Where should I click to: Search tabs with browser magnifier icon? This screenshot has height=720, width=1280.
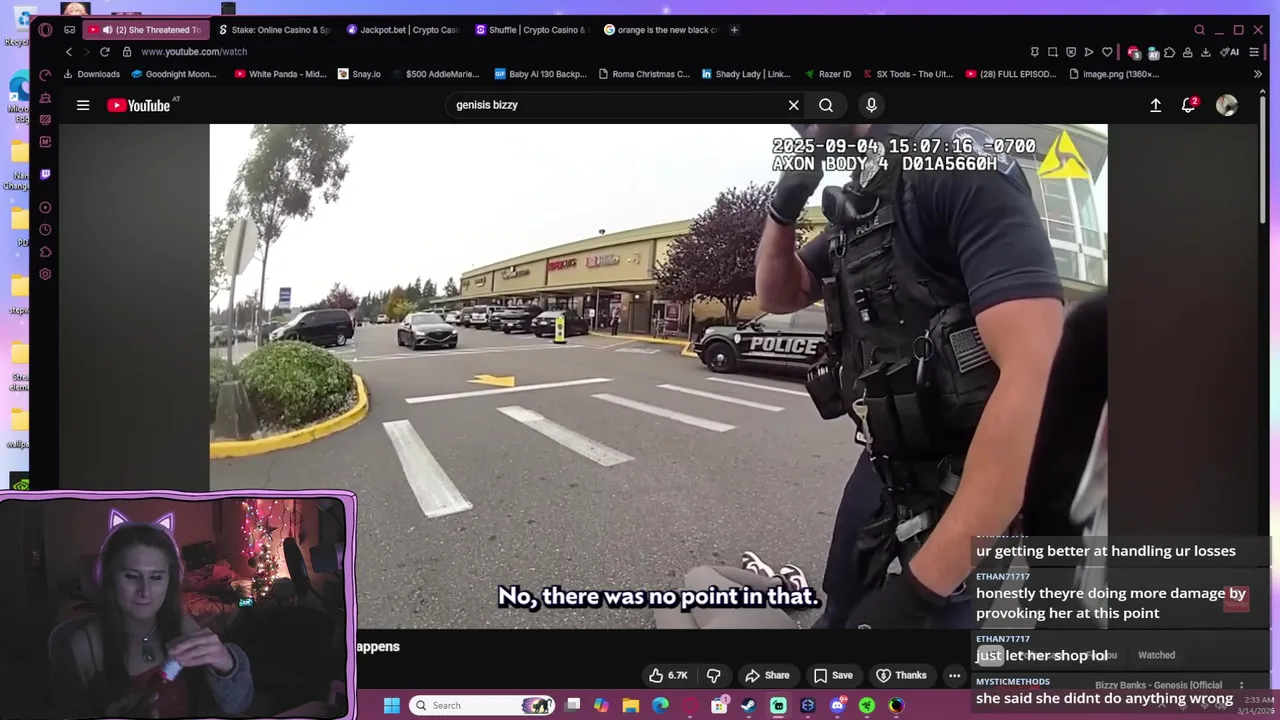1199,30
